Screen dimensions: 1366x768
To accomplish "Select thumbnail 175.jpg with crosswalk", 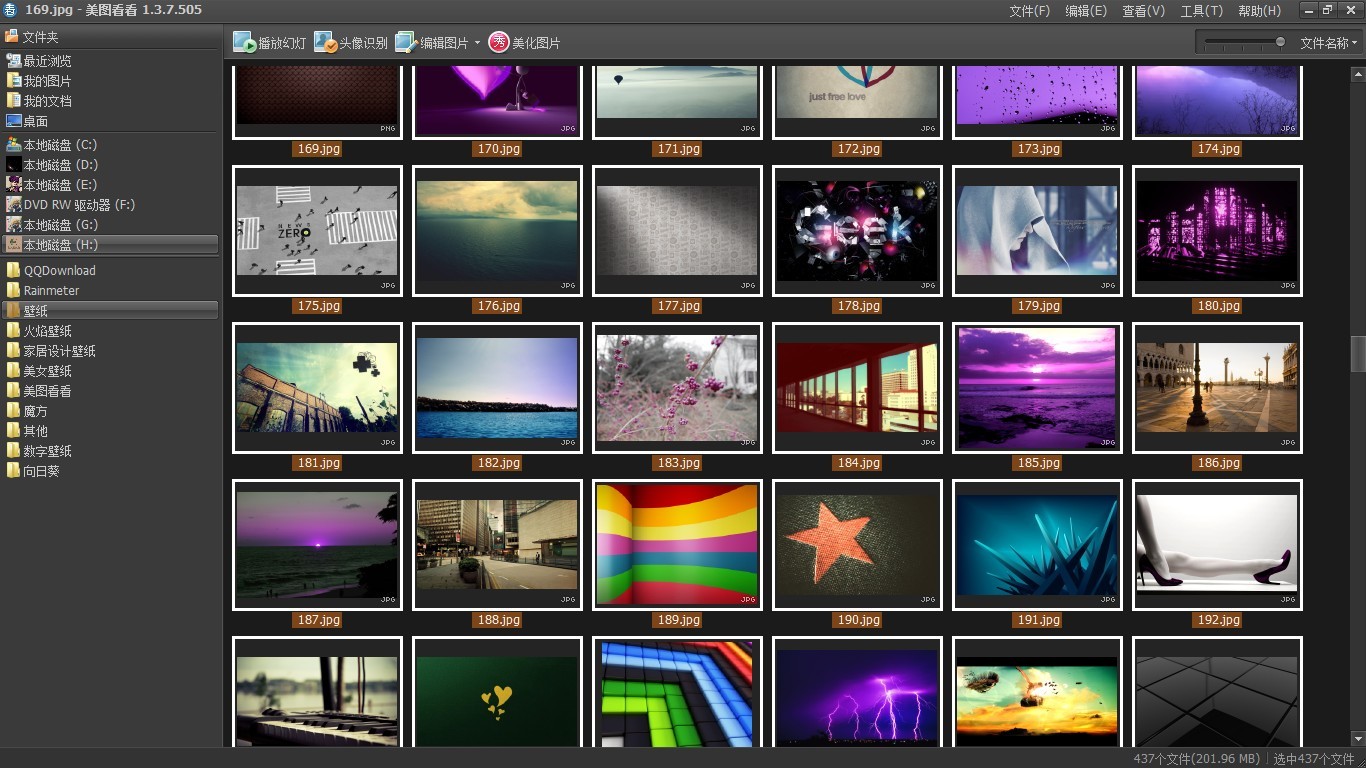I will pos(317,231).
